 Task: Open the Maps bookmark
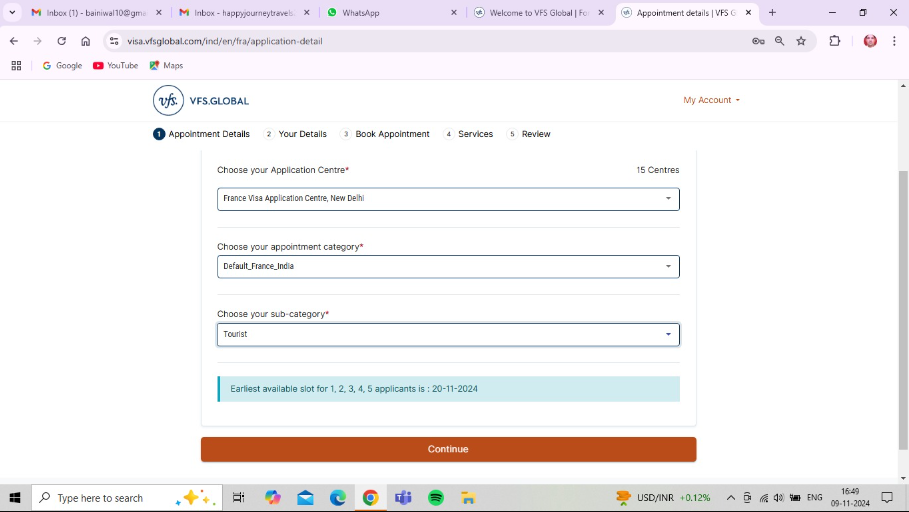point(166,66)
